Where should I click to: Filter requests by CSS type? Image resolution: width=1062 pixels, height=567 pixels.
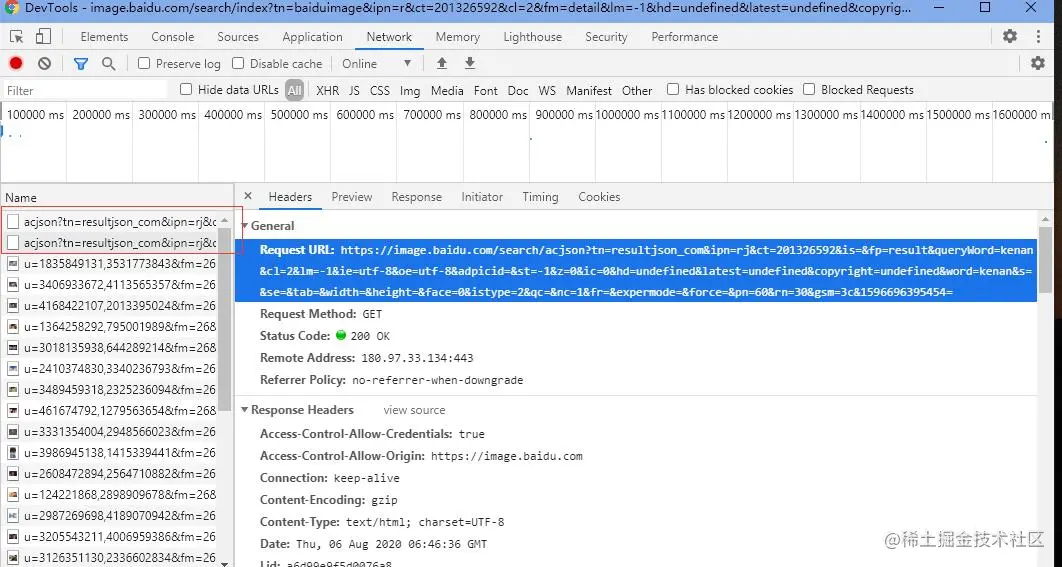(379, 90)
